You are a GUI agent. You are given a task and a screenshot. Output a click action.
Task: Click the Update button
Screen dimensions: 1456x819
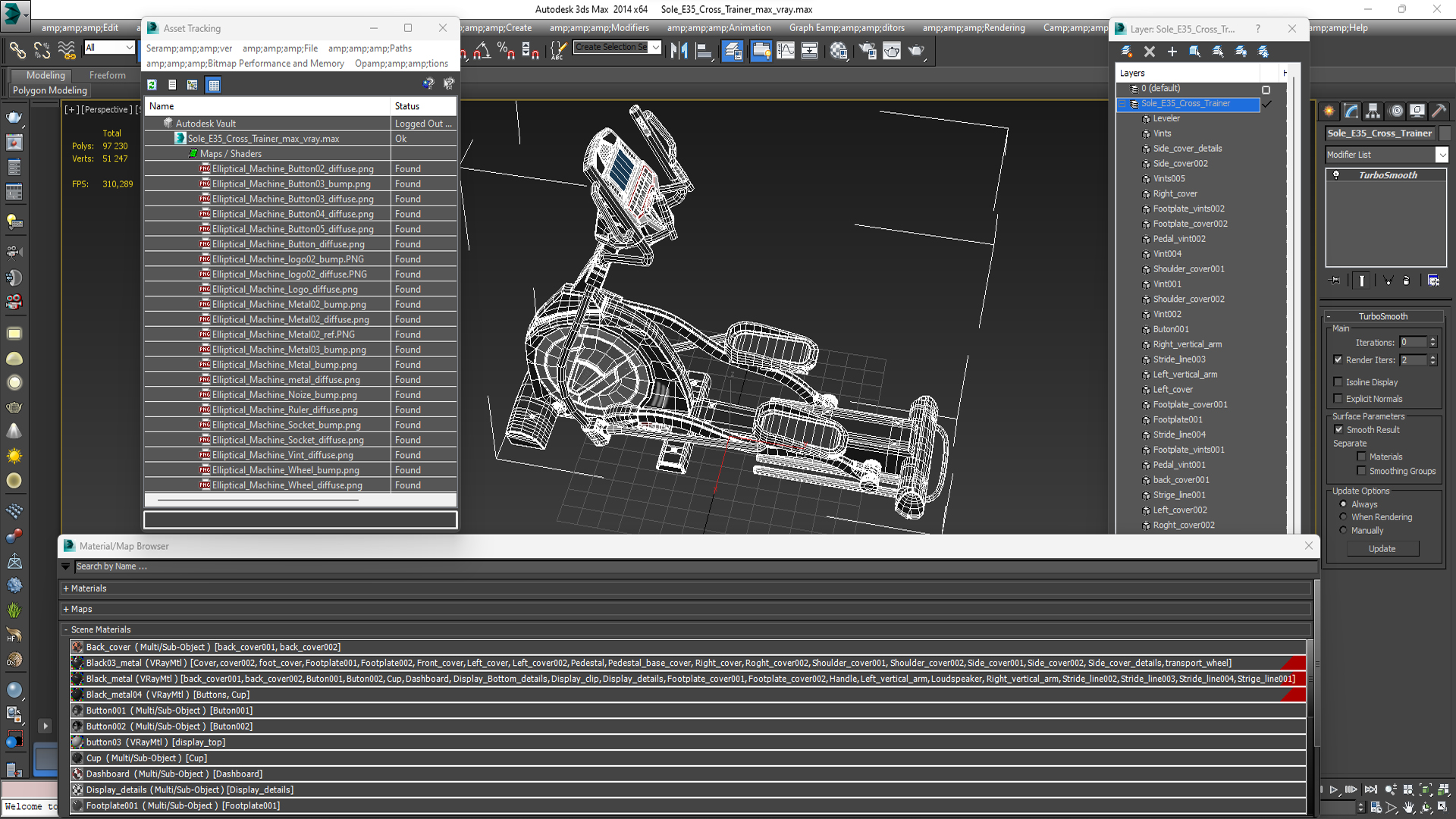[x=1382, y=549]
